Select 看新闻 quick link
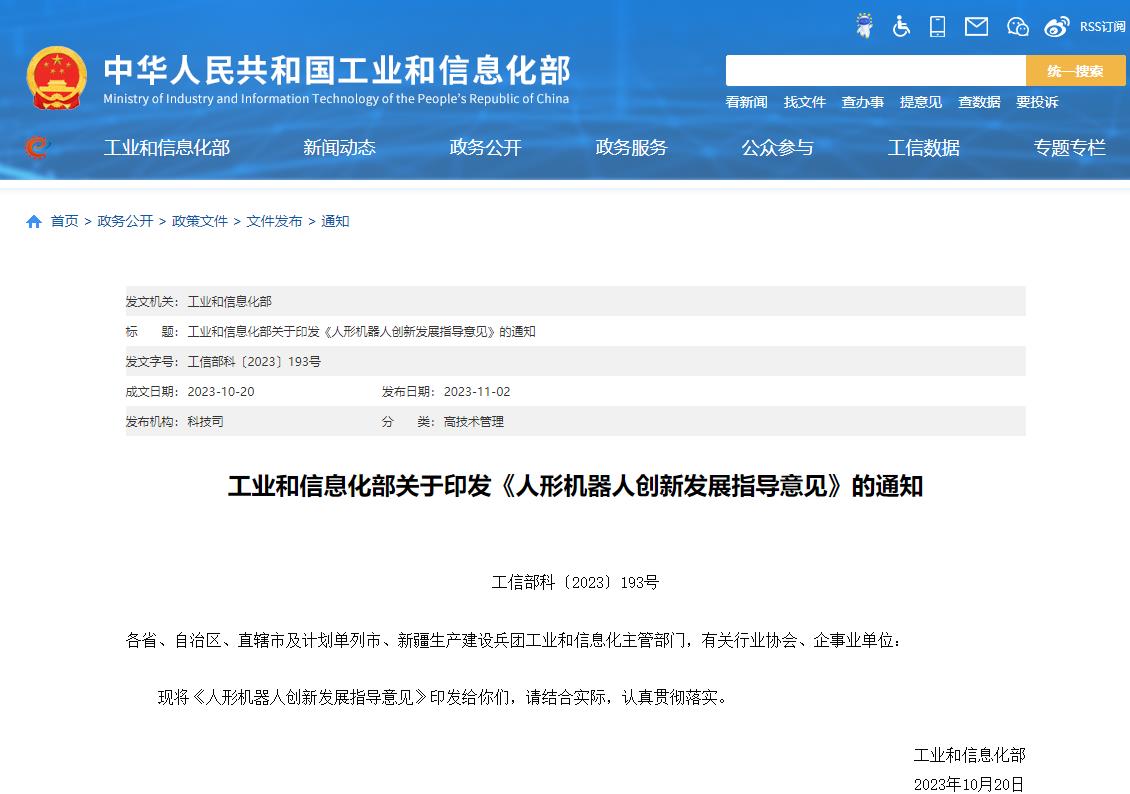 pyautogui.click(x=746, y=102)
